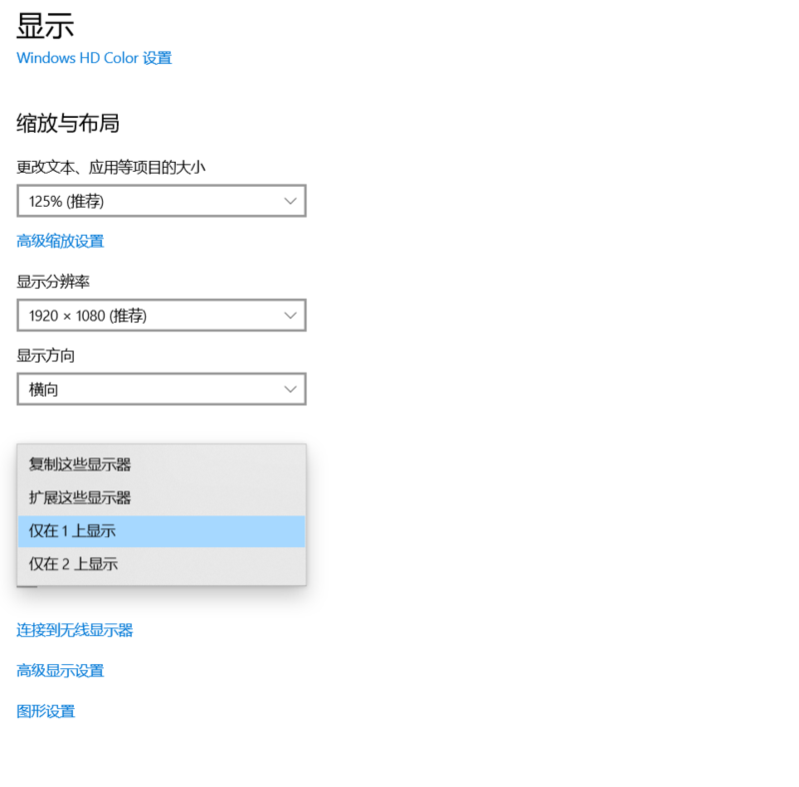Click 连接到无线显示器 link
The width and height of the screenshot is (799, 787).
pyautogui.click(x=75, y=630)
